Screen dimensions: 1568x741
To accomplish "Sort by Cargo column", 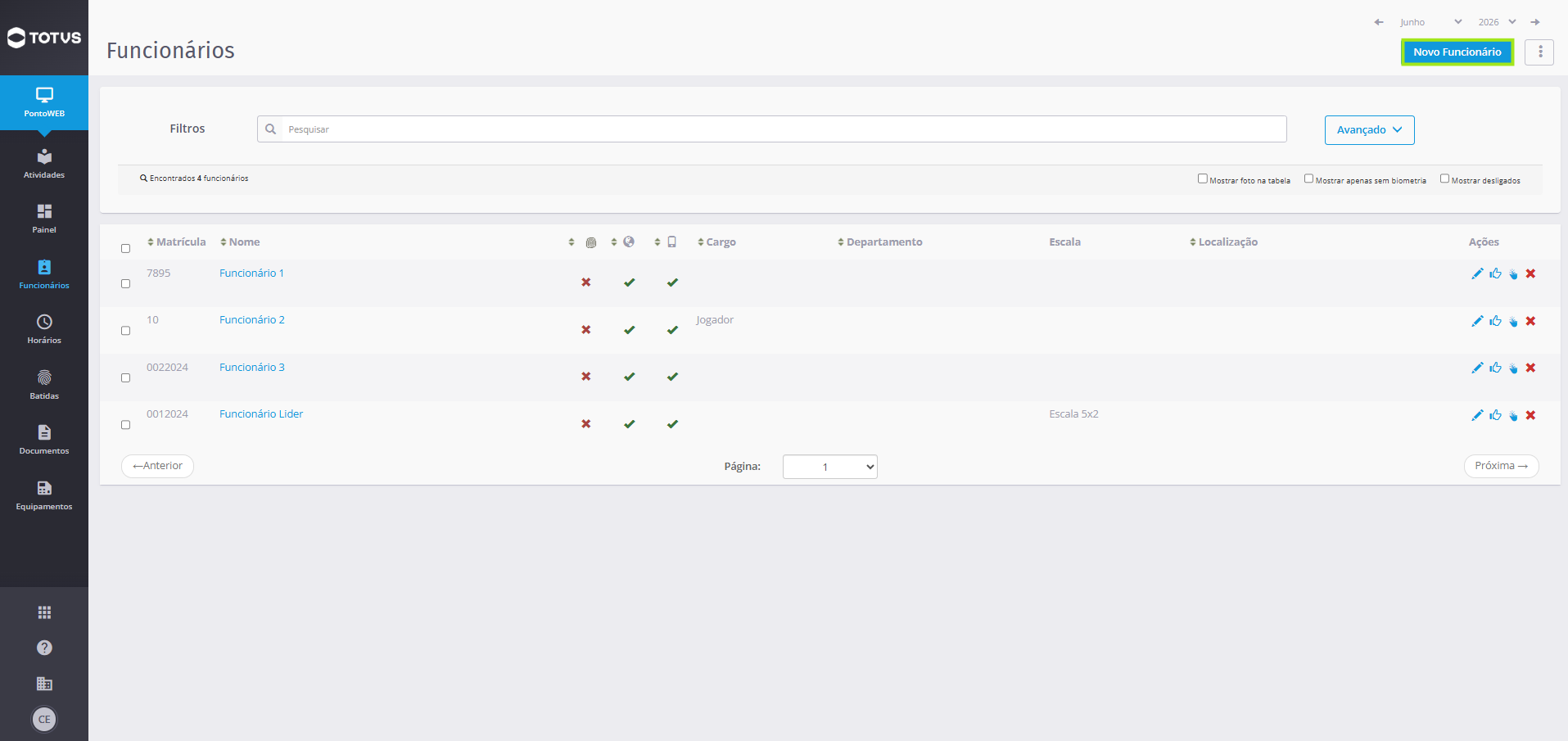I will (716, 242).
